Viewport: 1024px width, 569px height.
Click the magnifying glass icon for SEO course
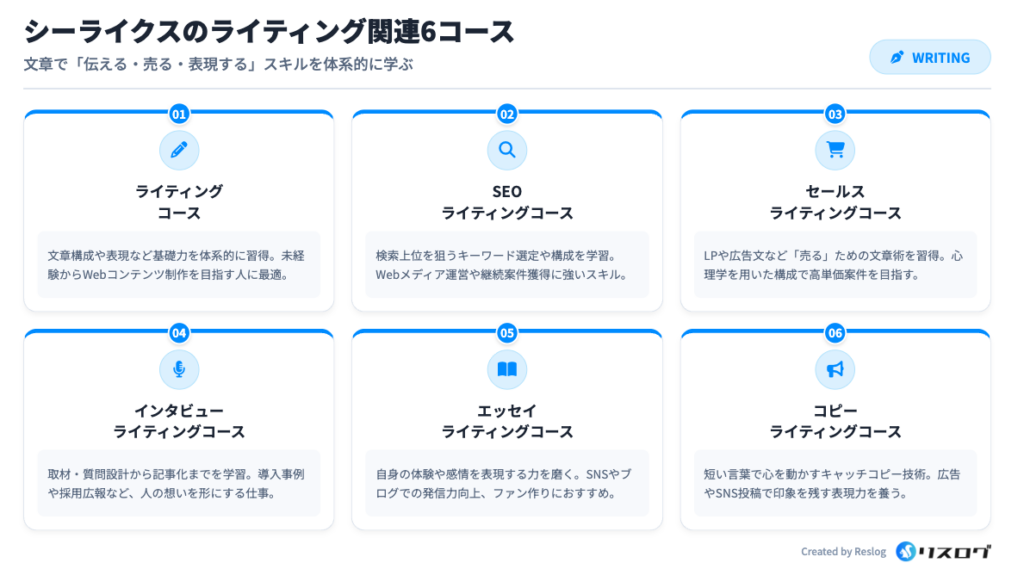pyautogui.click(x=507, y=150)
